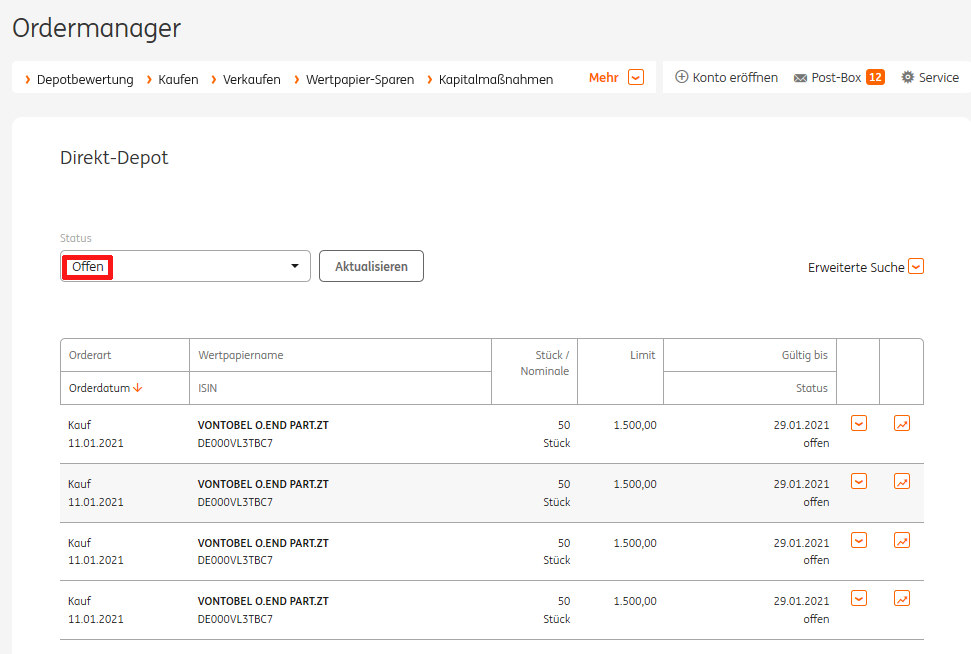Open chart icon on the last order row
The width and height of the screenshot is (971, 654).
pos(901,598)
